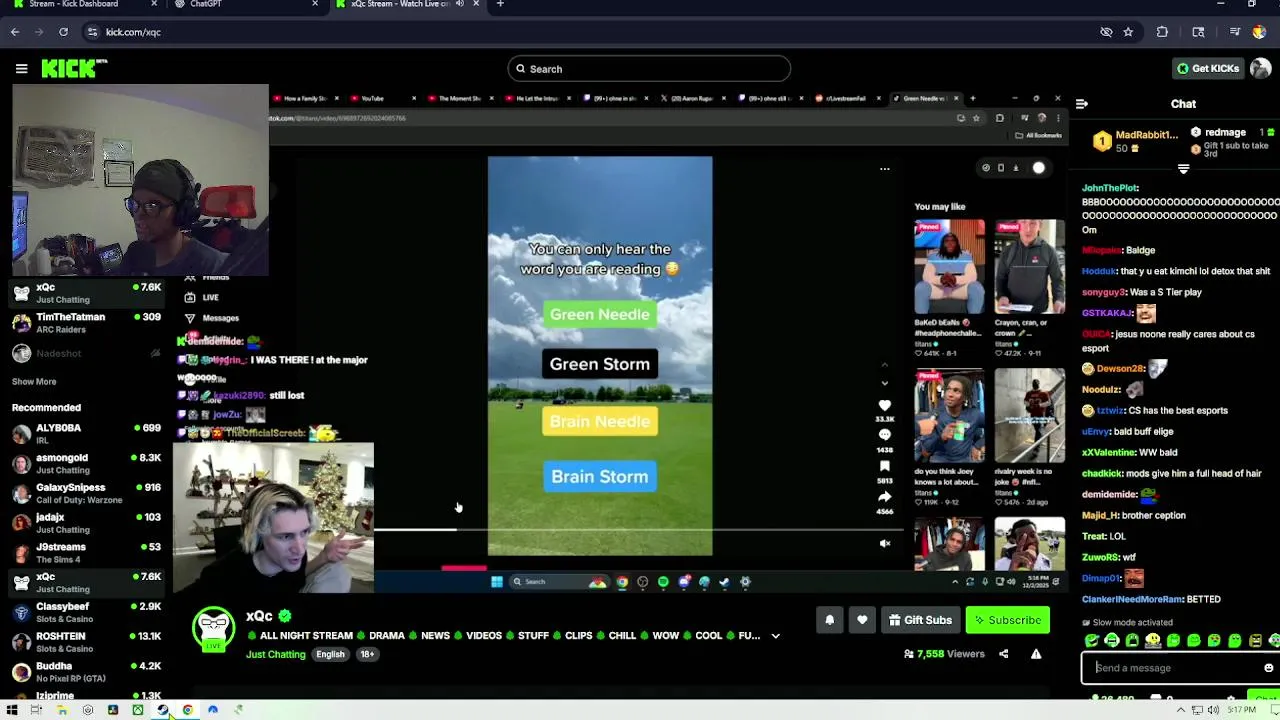Image resolution: width=1280 pixels, height=720 pixels.
Task: Open the Chrome profile avatar
Action: click(x=1259, y=32)
